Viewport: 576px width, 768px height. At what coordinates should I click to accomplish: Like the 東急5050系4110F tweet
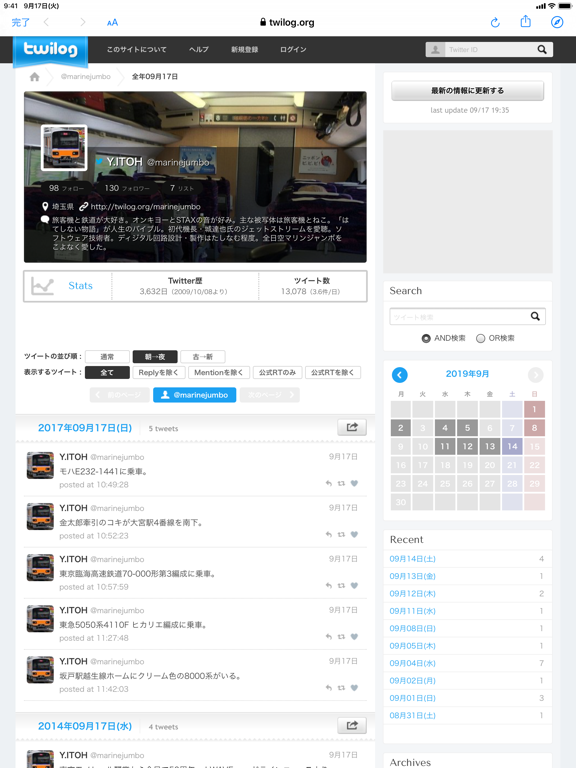[354, 637]
